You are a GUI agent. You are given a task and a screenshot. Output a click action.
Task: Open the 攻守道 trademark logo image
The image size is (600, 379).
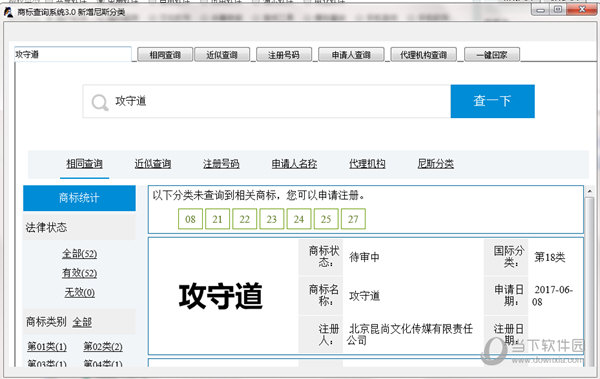(221, 296)
